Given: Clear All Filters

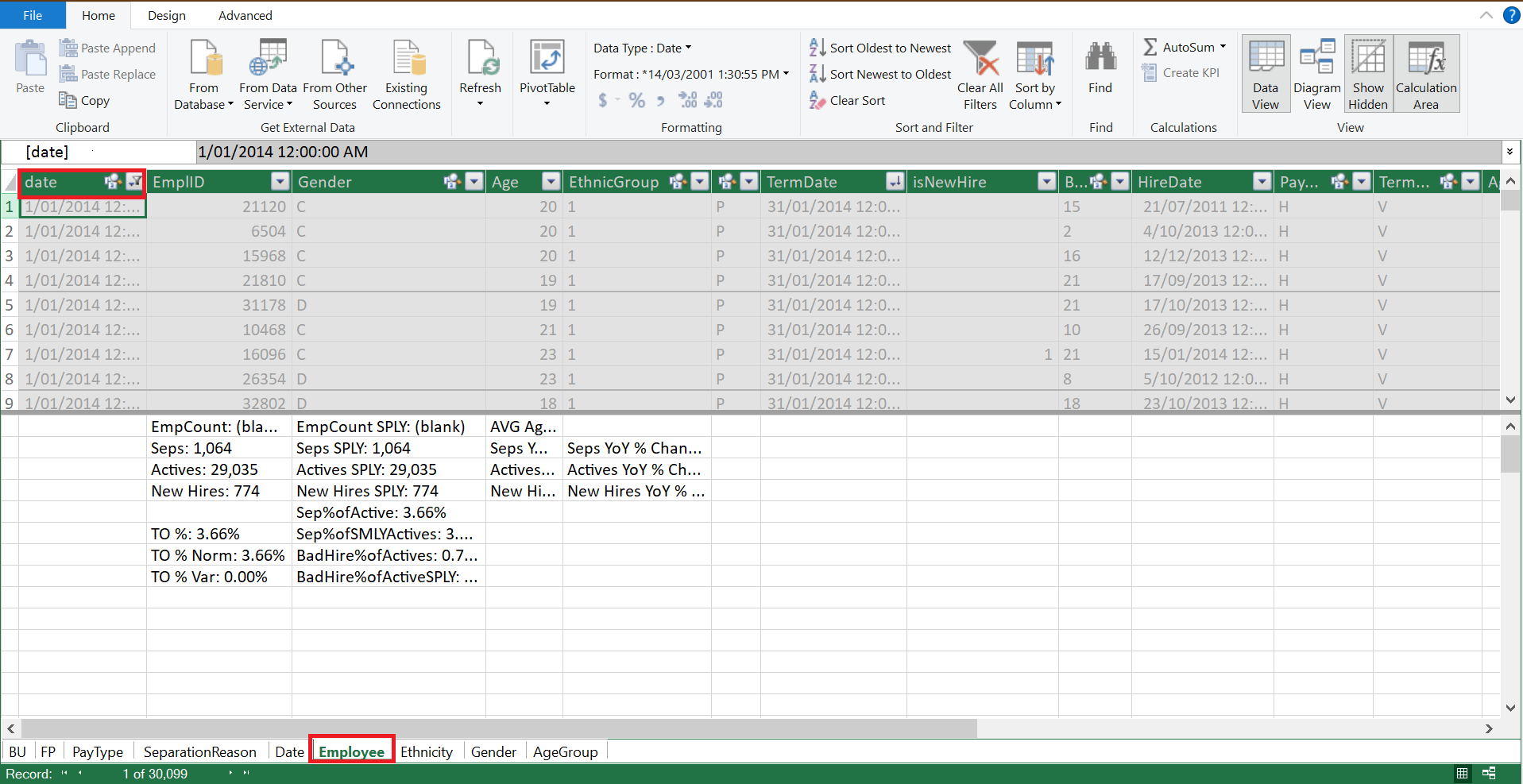Looking at the screenshot, I should coord(980,73).
